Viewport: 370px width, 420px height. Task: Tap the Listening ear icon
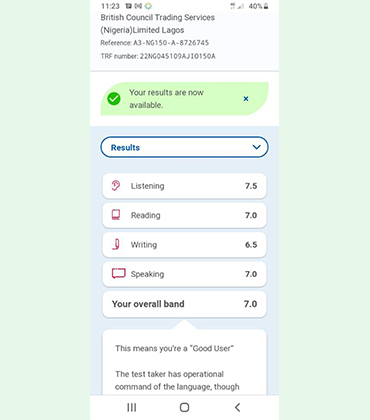116,186
